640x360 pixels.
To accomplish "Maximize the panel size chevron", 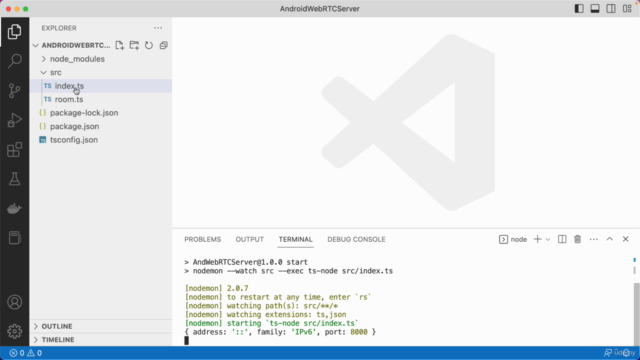I will 609,239.
